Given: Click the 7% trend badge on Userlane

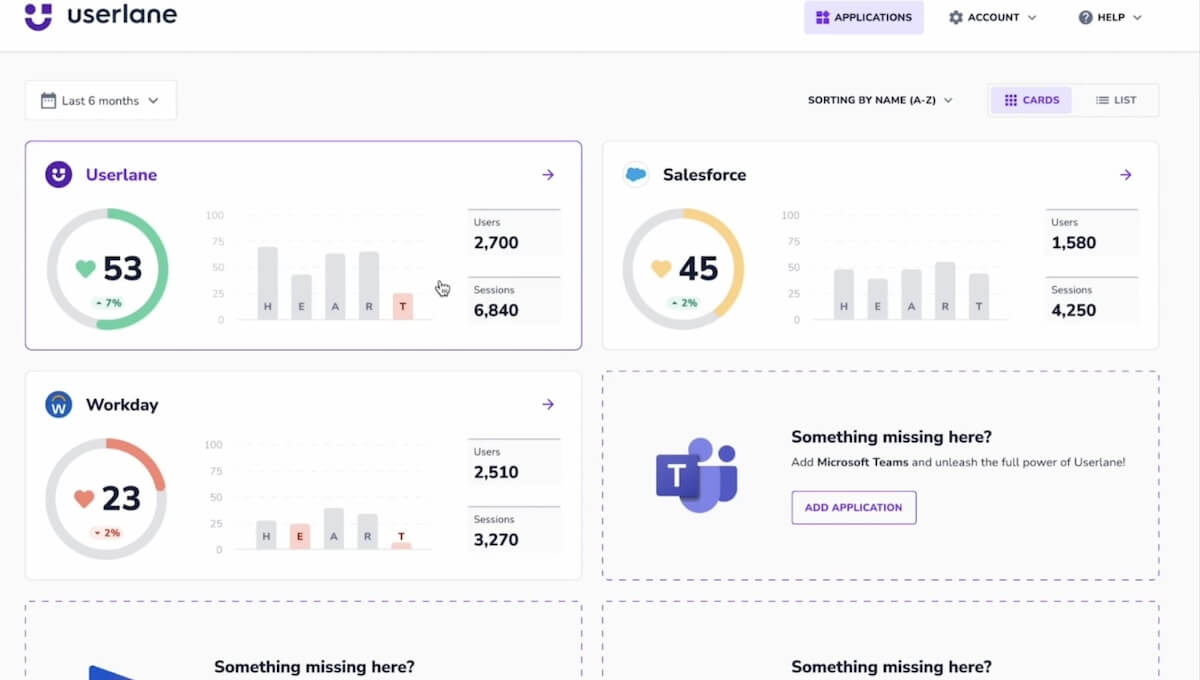Looking at the screenshot, I should pyautogui.click(x=107, y=303).
